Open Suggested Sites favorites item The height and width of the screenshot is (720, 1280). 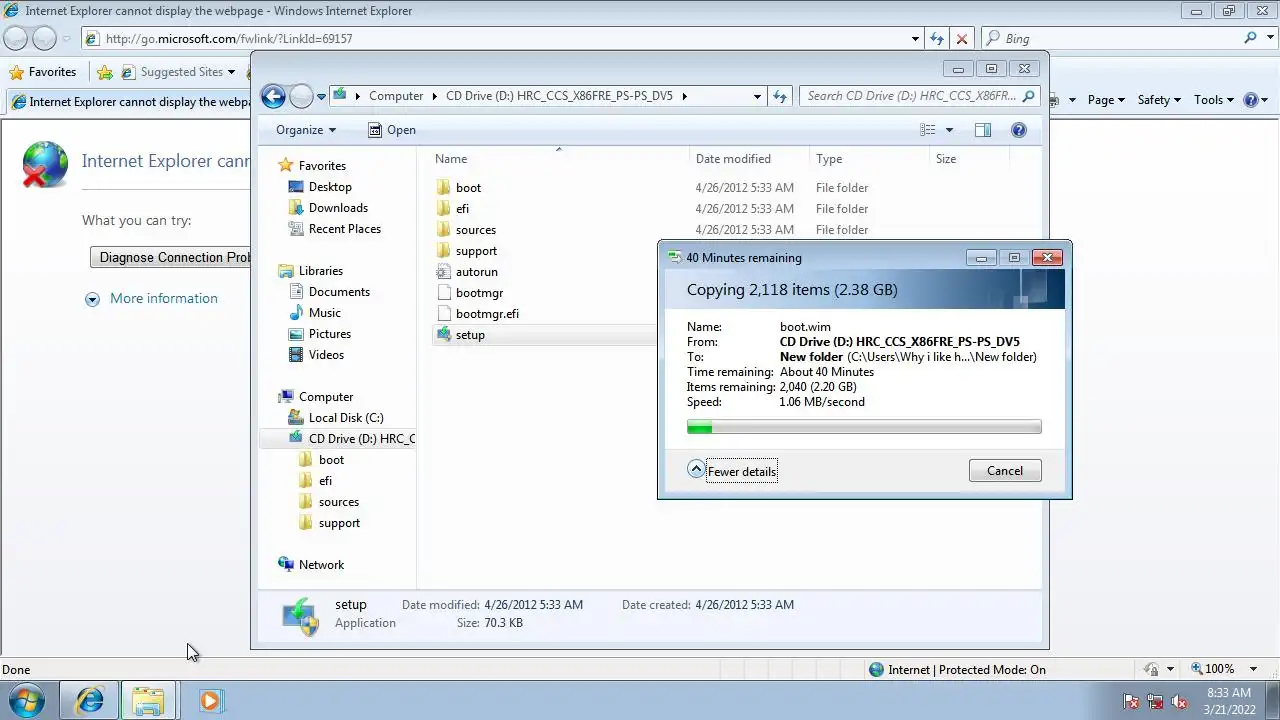[178, 72]
